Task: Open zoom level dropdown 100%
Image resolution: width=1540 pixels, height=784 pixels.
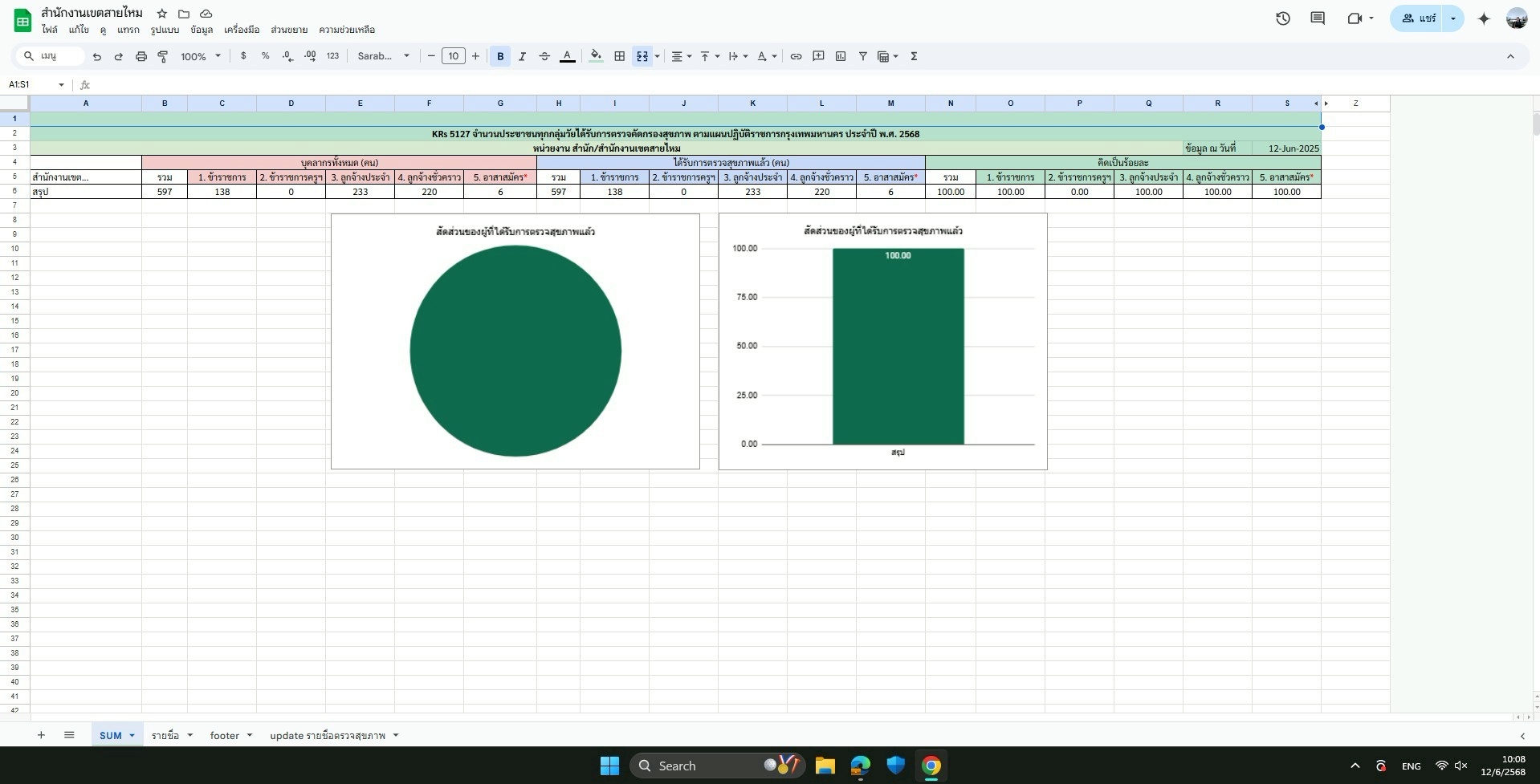Action: 201,56
